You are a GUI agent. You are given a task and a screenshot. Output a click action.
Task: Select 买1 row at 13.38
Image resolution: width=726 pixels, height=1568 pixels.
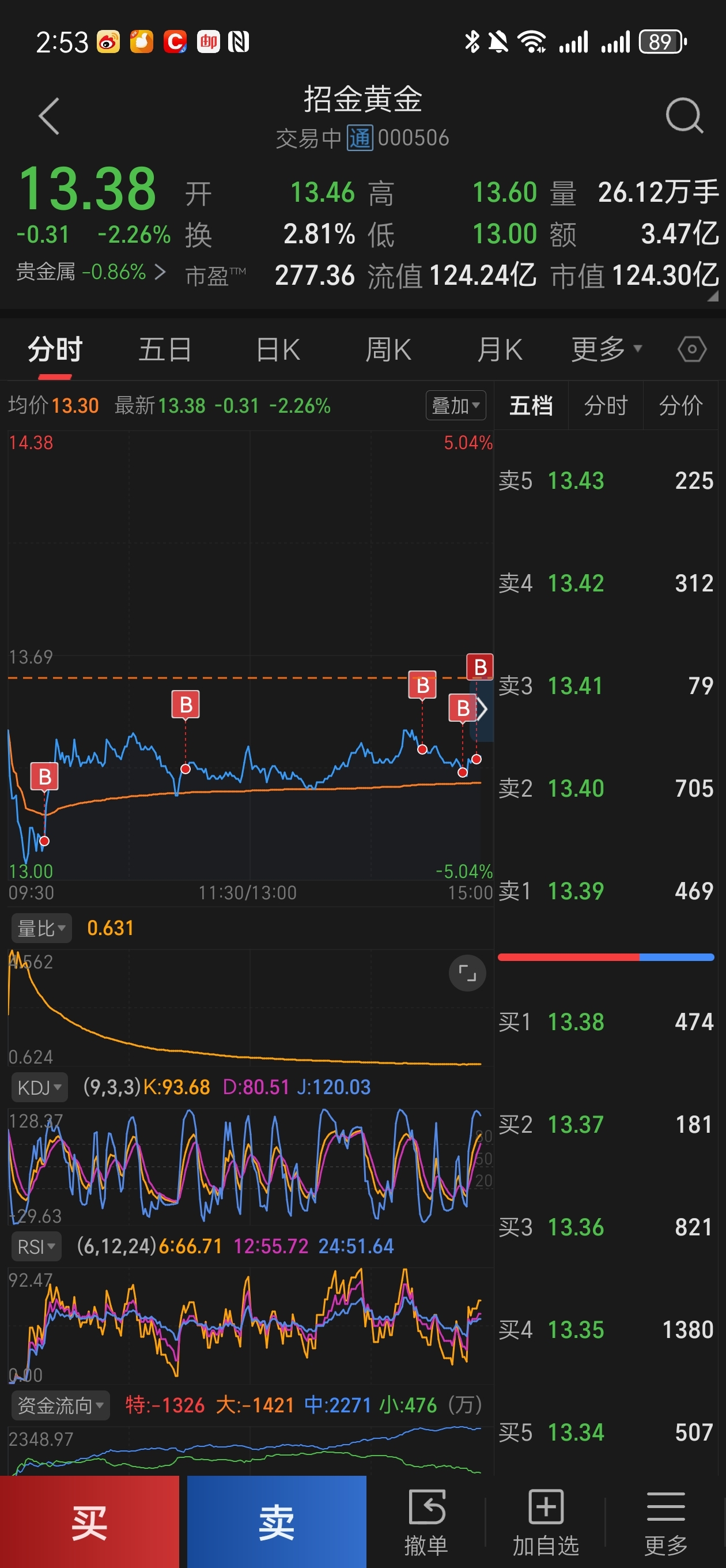tap(606, 1022)
